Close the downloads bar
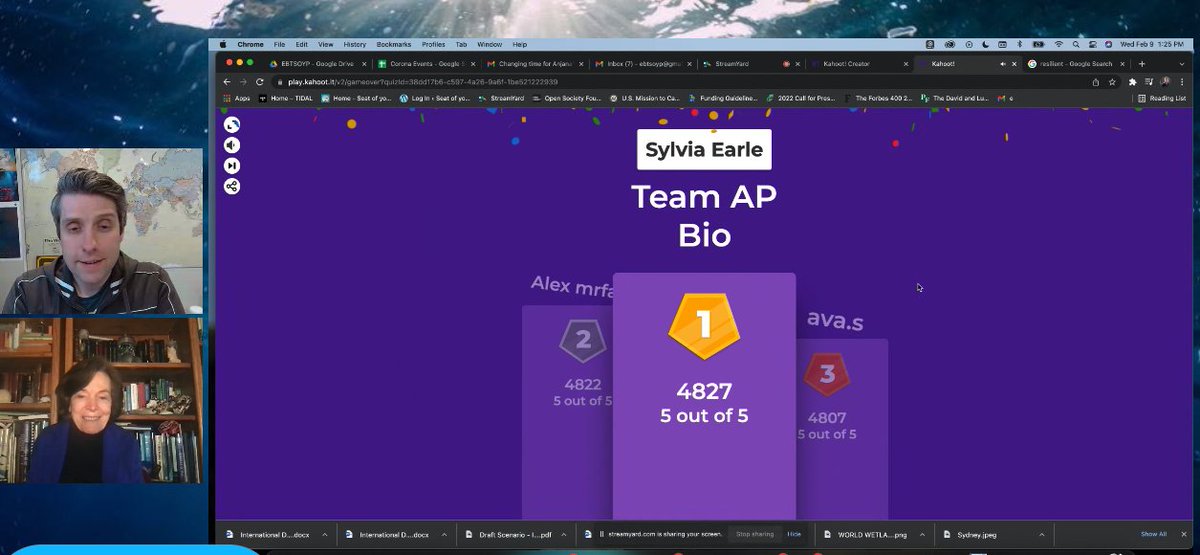 (x=1183, y=535)
